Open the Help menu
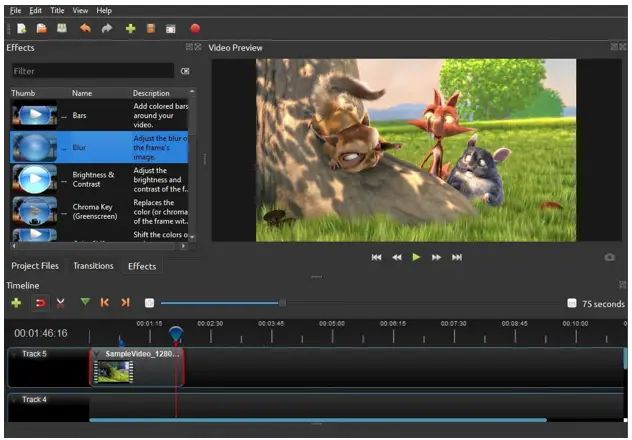 (104, 10)
